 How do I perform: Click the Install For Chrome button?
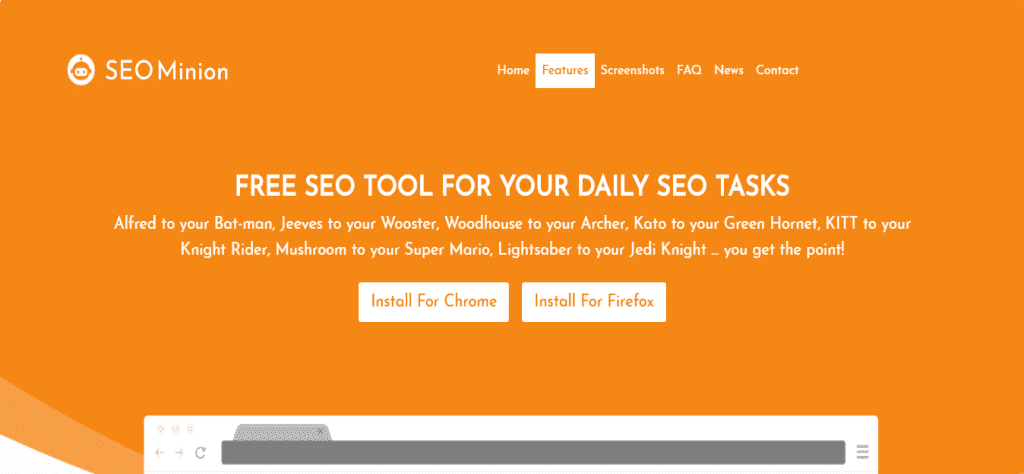point(434,302)
